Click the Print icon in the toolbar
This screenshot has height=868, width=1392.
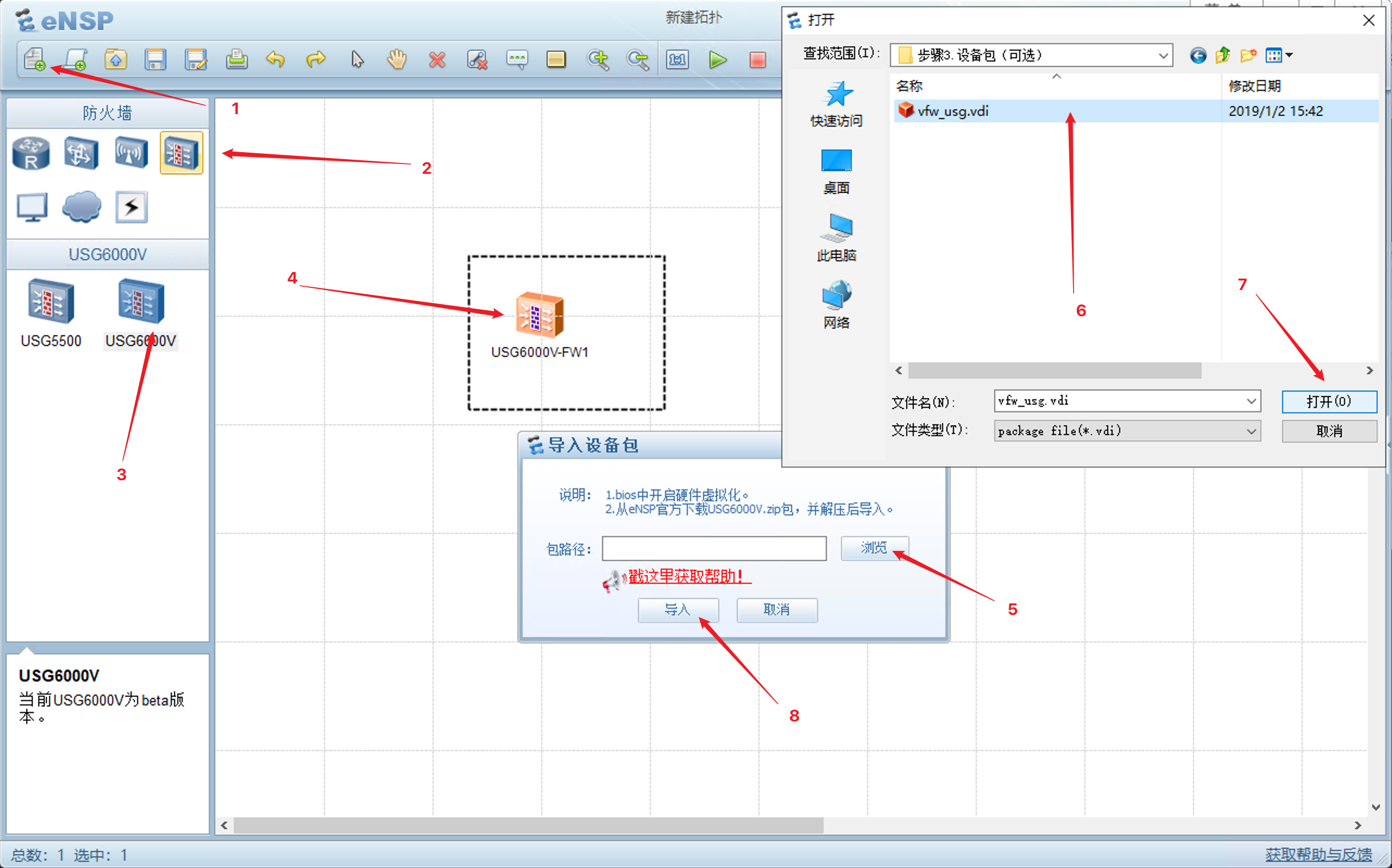coord(236,59)
